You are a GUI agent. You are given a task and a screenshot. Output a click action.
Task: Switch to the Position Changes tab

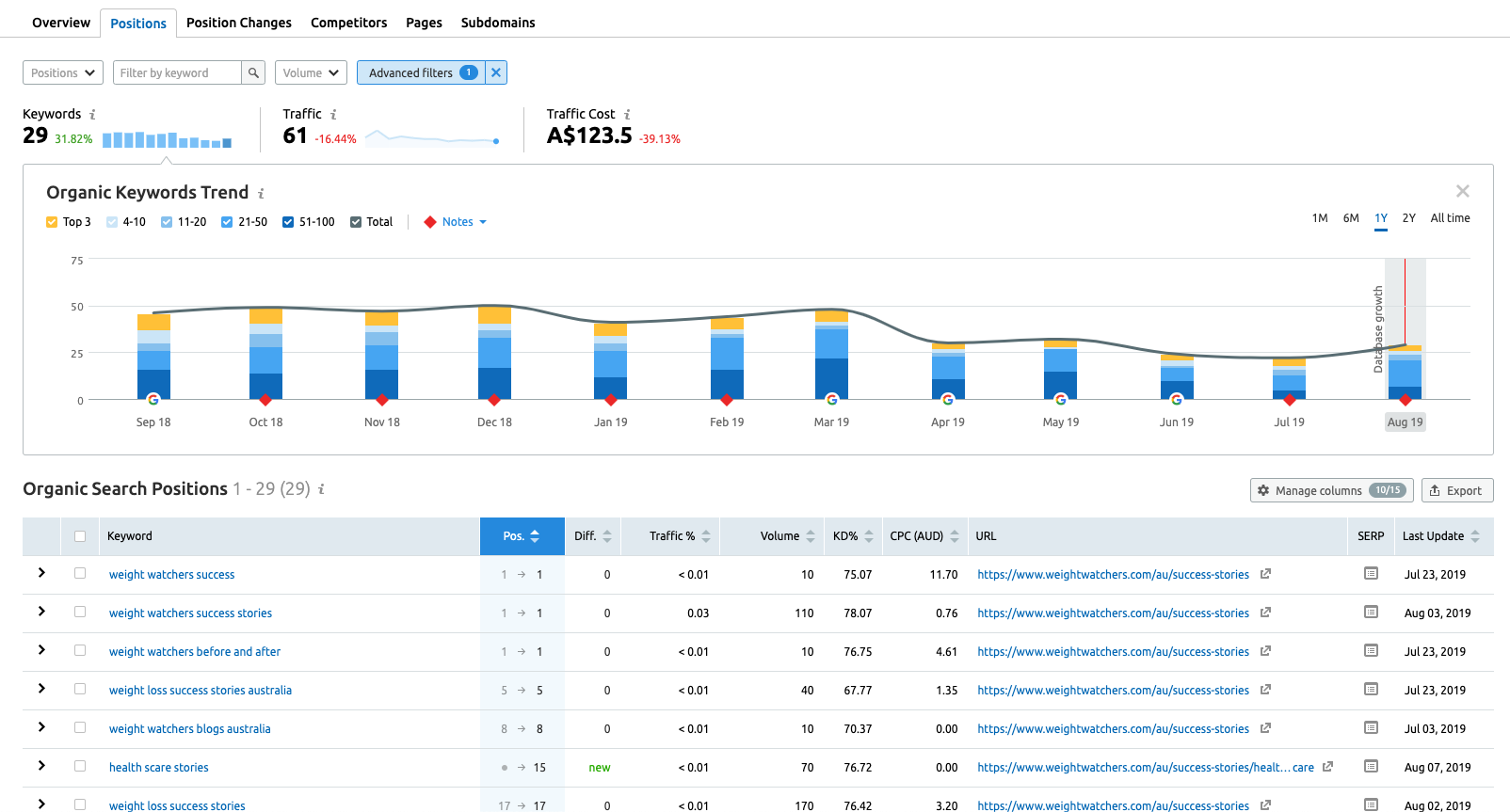pyautogui.click(x=238, y=23)
